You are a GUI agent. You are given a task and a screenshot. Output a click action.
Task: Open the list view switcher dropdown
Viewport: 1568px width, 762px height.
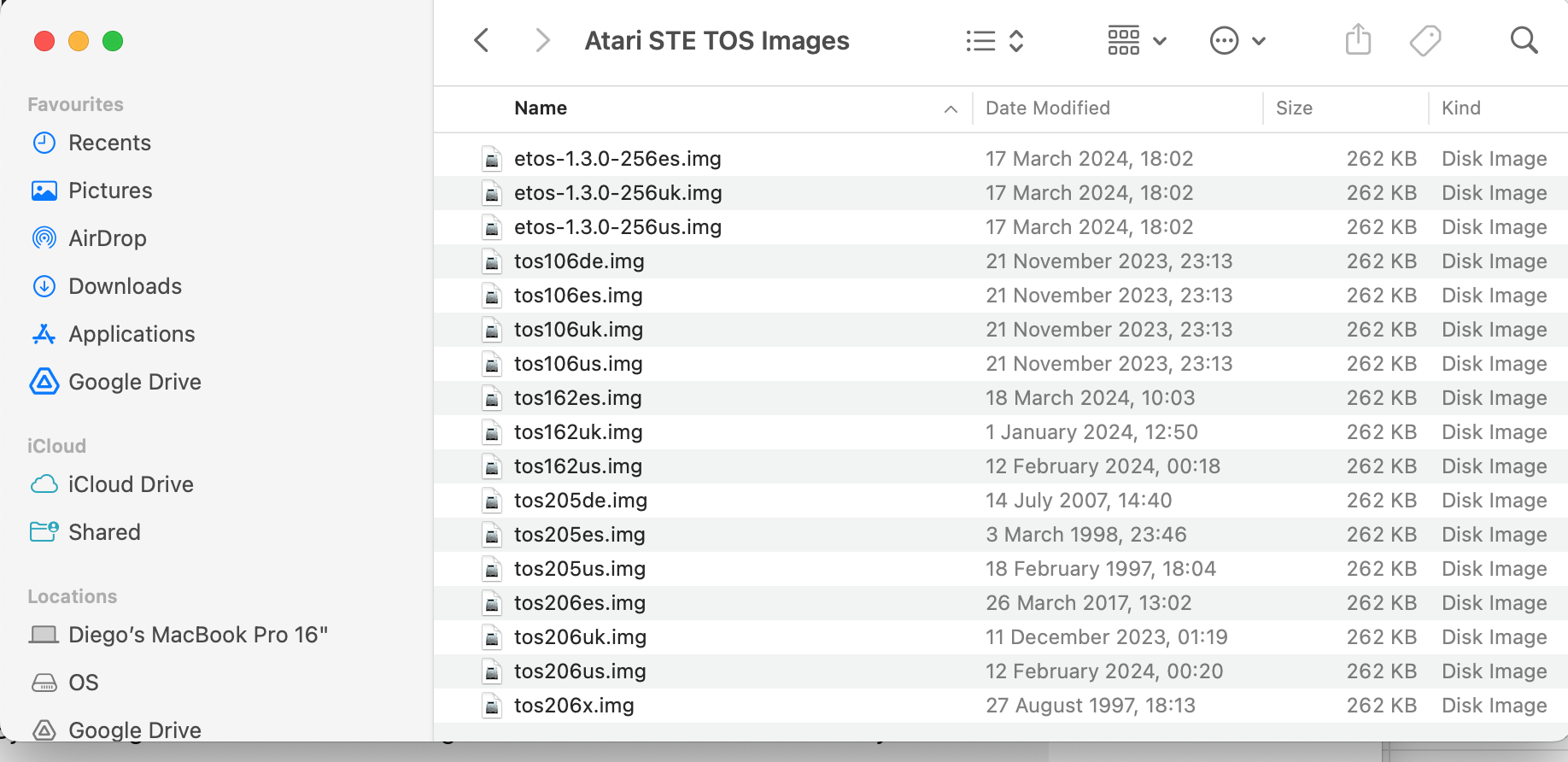994,40
